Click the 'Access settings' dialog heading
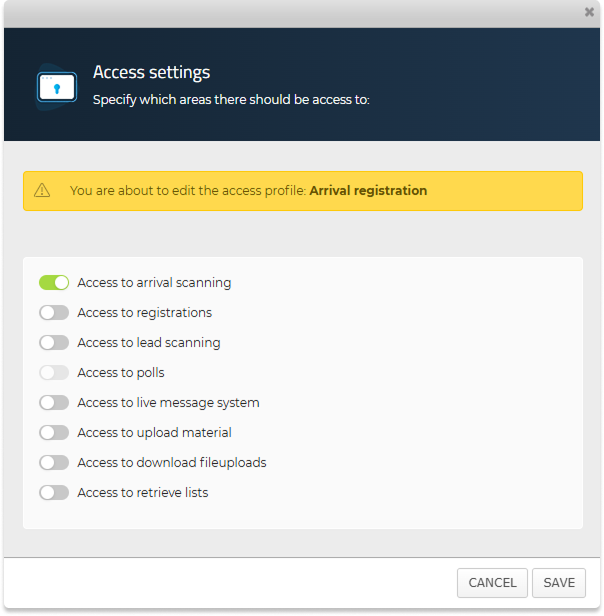 [x=151, y=72]
